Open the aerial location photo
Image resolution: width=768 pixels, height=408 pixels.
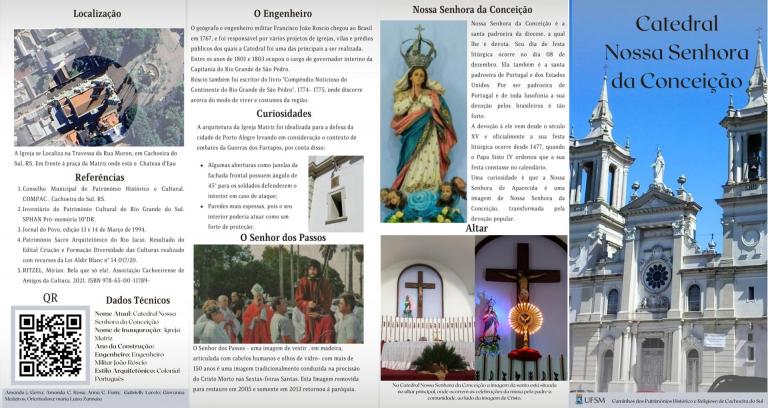pos(98,87)
